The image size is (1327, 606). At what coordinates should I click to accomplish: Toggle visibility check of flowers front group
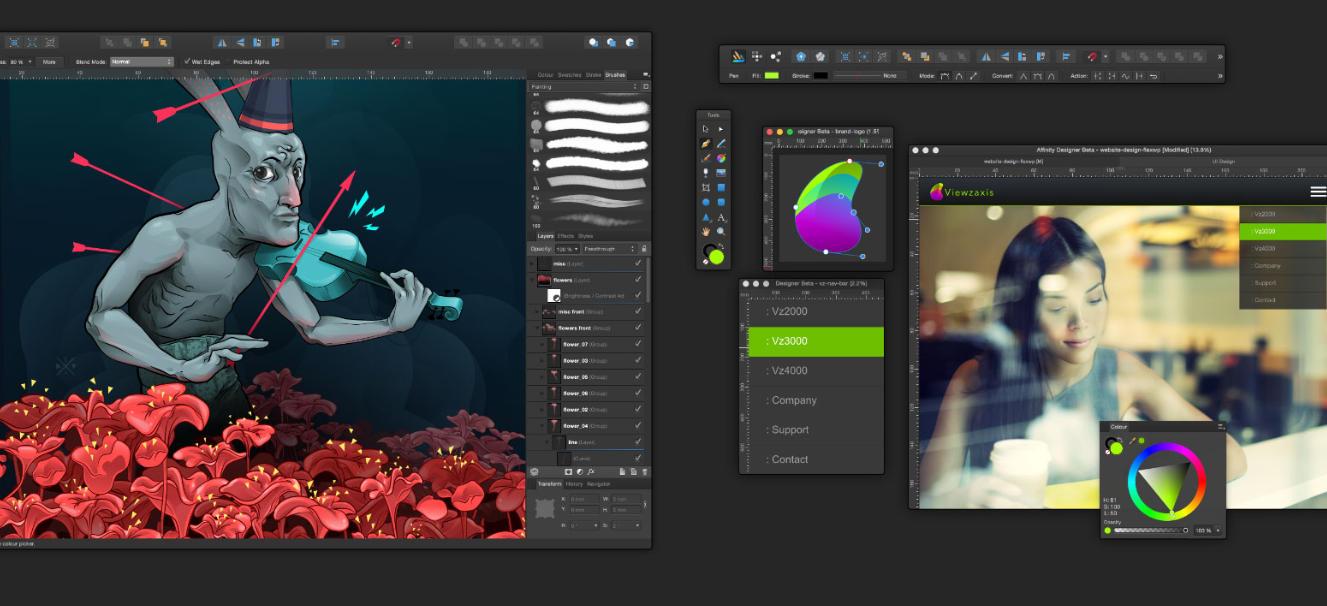coord(638,327)
